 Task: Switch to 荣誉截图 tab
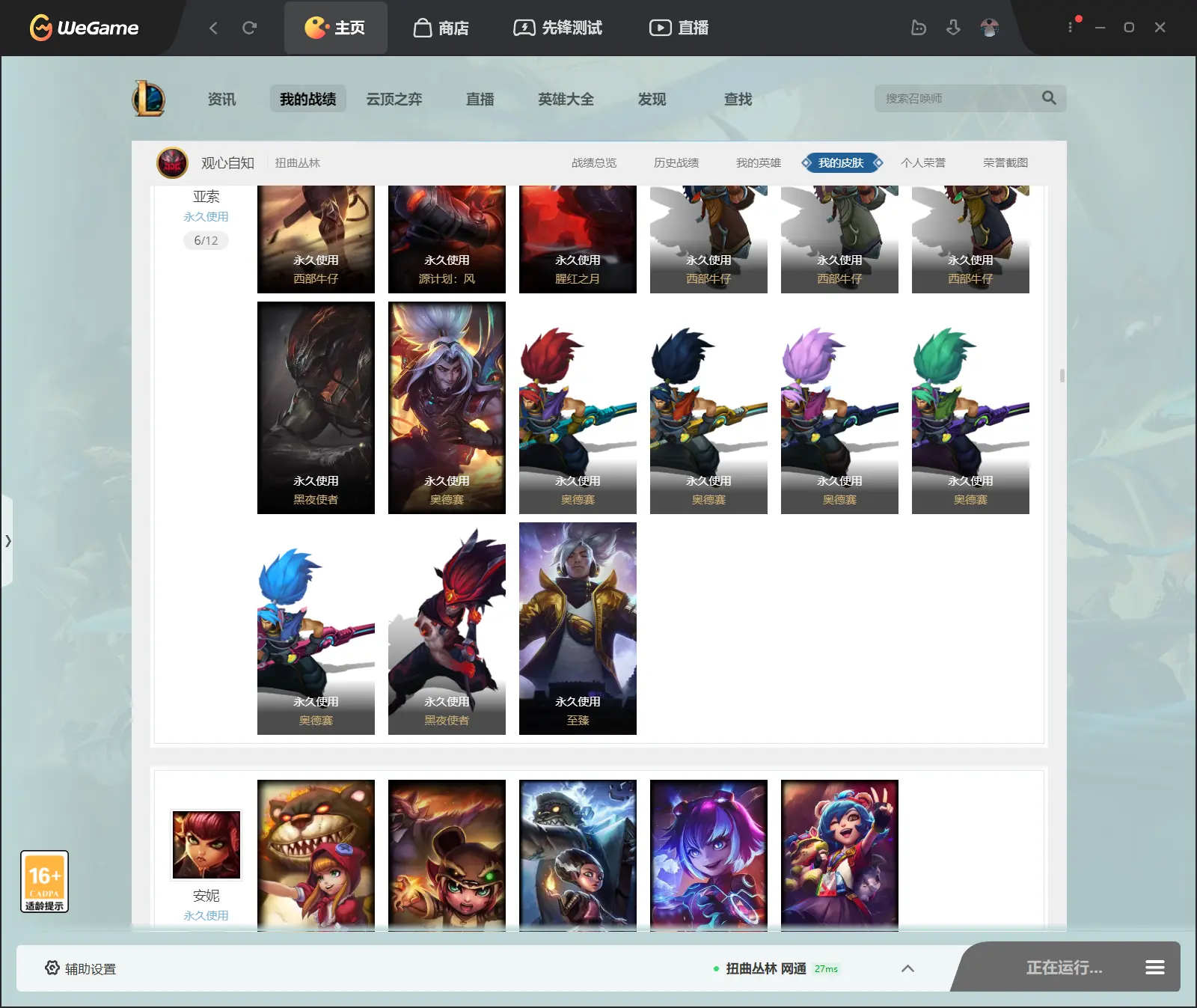click(x=1005, y=162)
